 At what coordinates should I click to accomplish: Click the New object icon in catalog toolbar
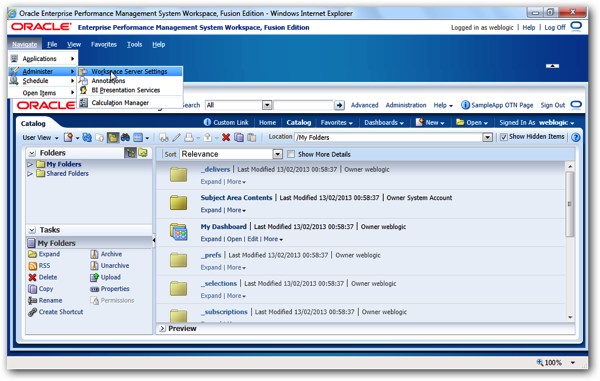(68, 137)
